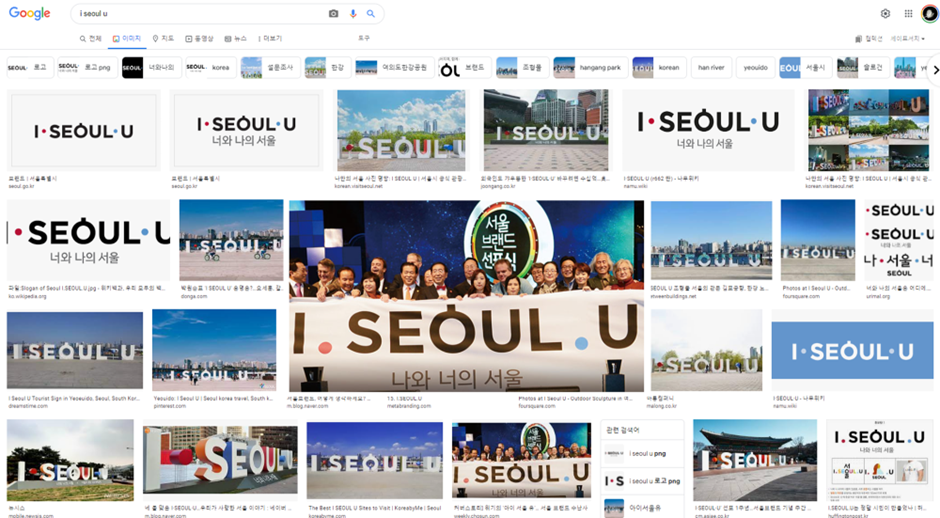Viewport: 940px width, 518px height.
Task: Click the blue magnifier search button
Action: 371,14
